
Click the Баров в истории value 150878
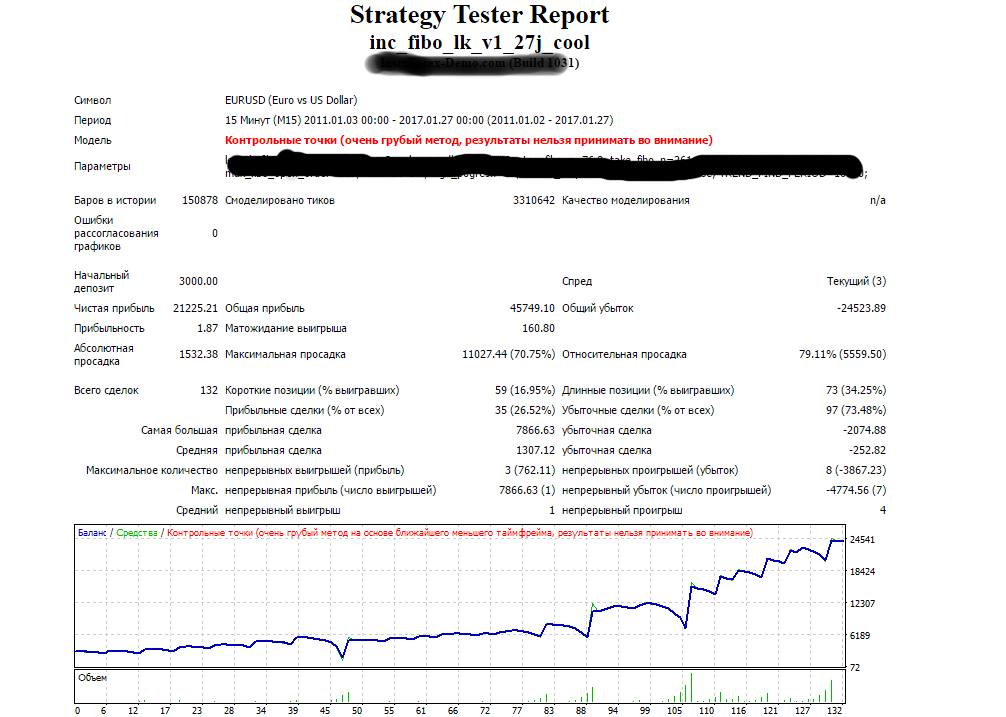[x=200, y=200]
